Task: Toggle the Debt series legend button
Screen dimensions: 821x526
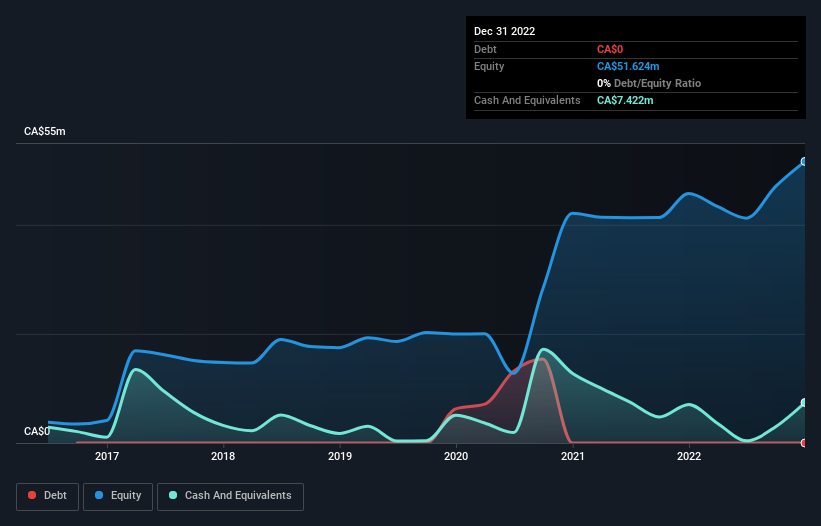Action: 47,496
